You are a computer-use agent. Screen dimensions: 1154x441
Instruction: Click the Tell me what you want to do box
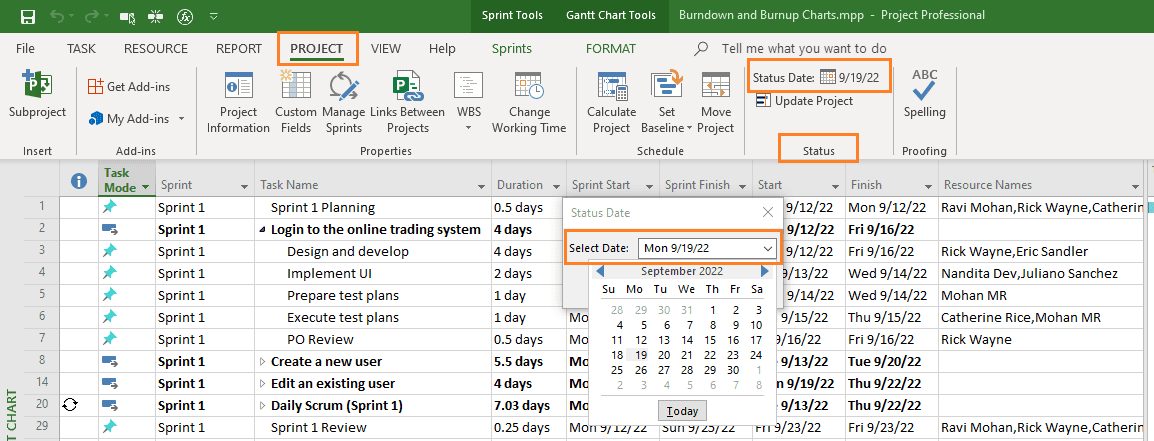click(x=804, y=49)
